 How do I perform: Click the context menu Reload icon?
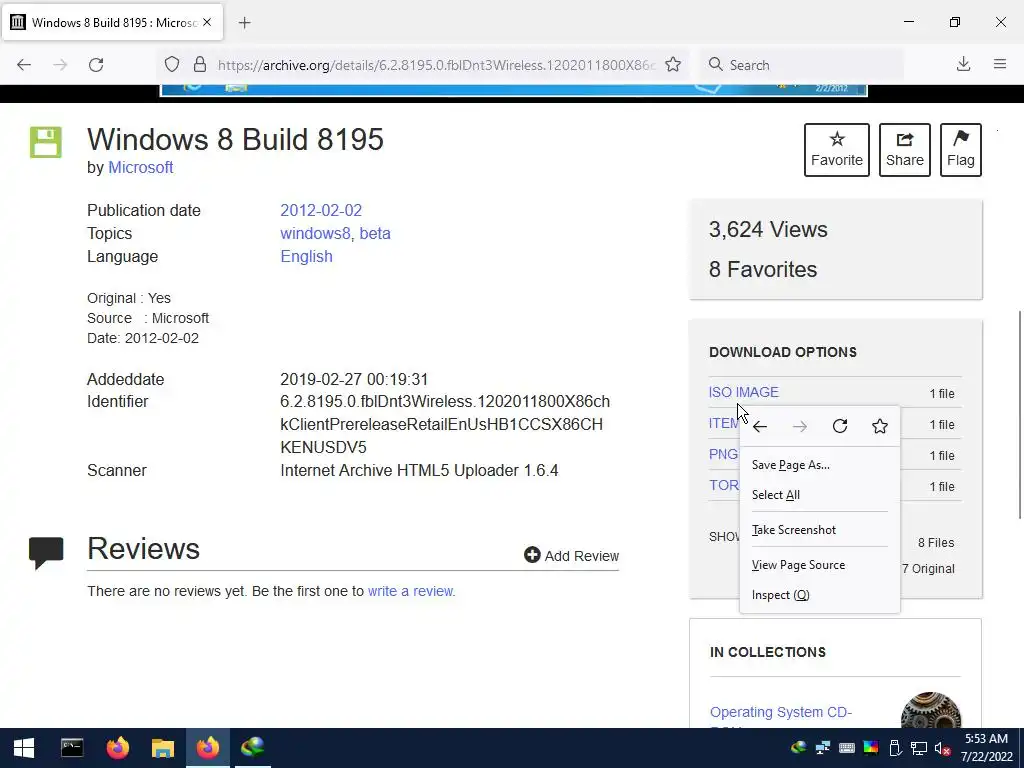(840, 426)
